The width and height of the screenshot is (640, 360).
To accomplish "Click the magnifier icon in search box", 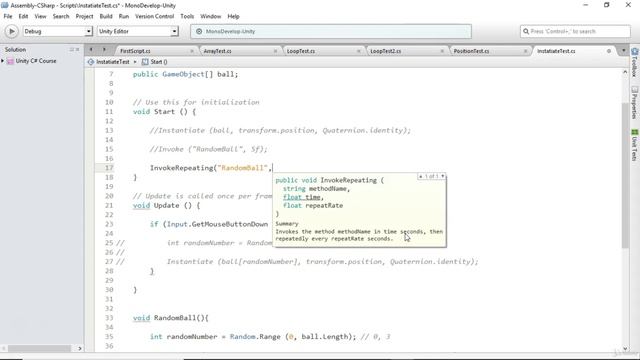I will 526,31.
